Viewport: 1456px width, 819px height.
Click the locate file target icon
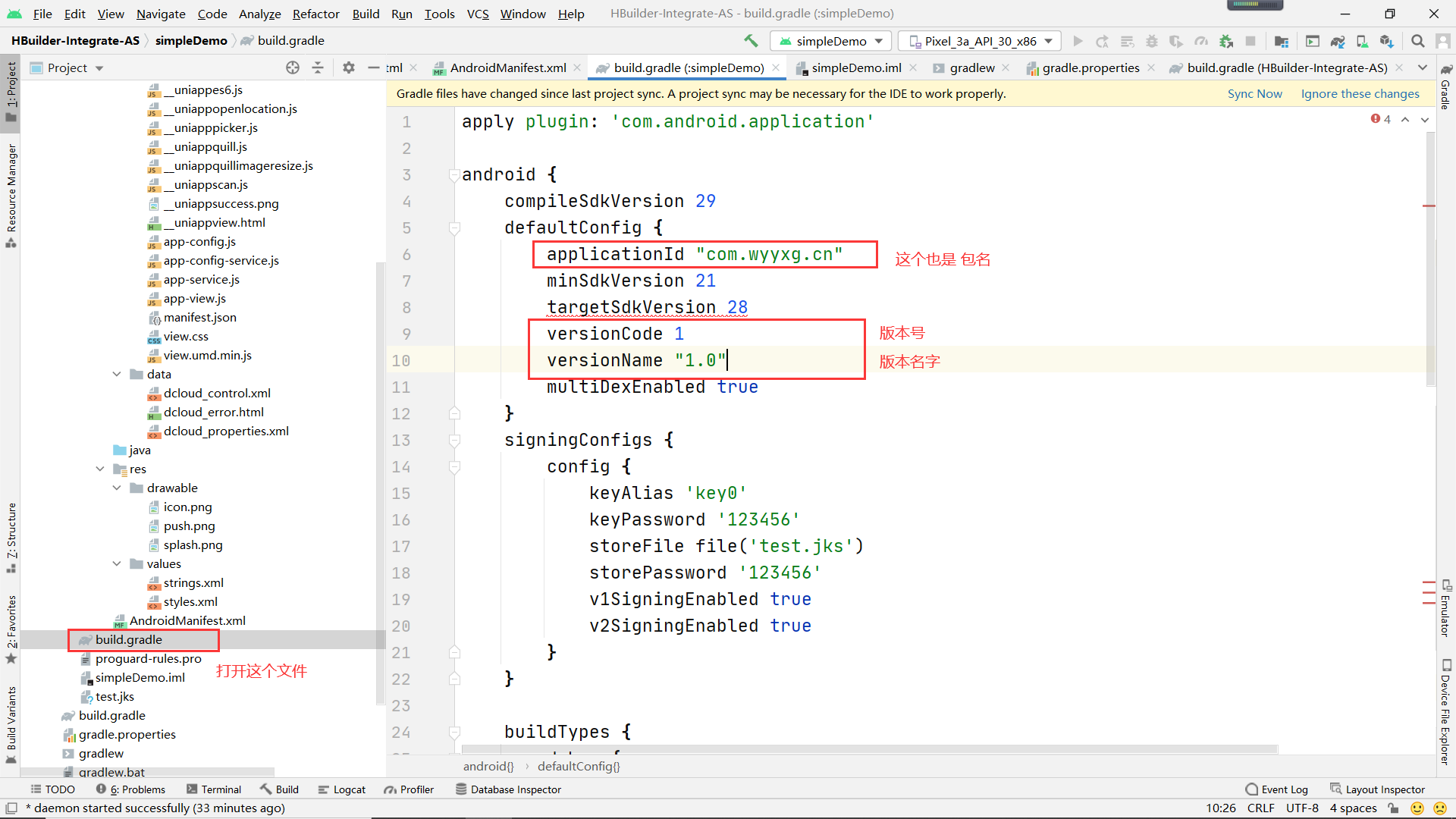pyautogui.click(x=293, y=67)
